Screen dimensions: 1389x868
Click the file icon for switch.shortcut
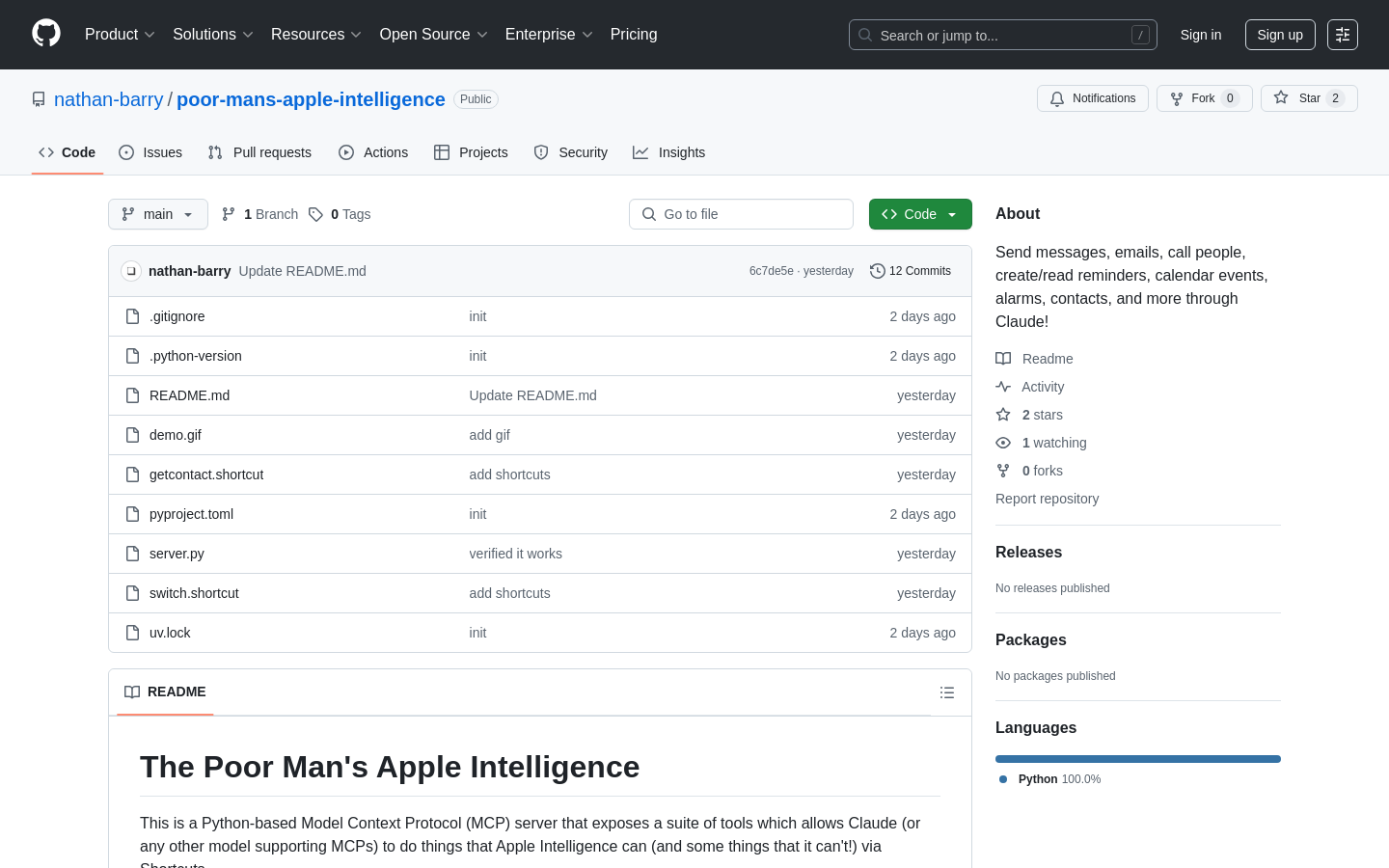click(x=133, y=593)
